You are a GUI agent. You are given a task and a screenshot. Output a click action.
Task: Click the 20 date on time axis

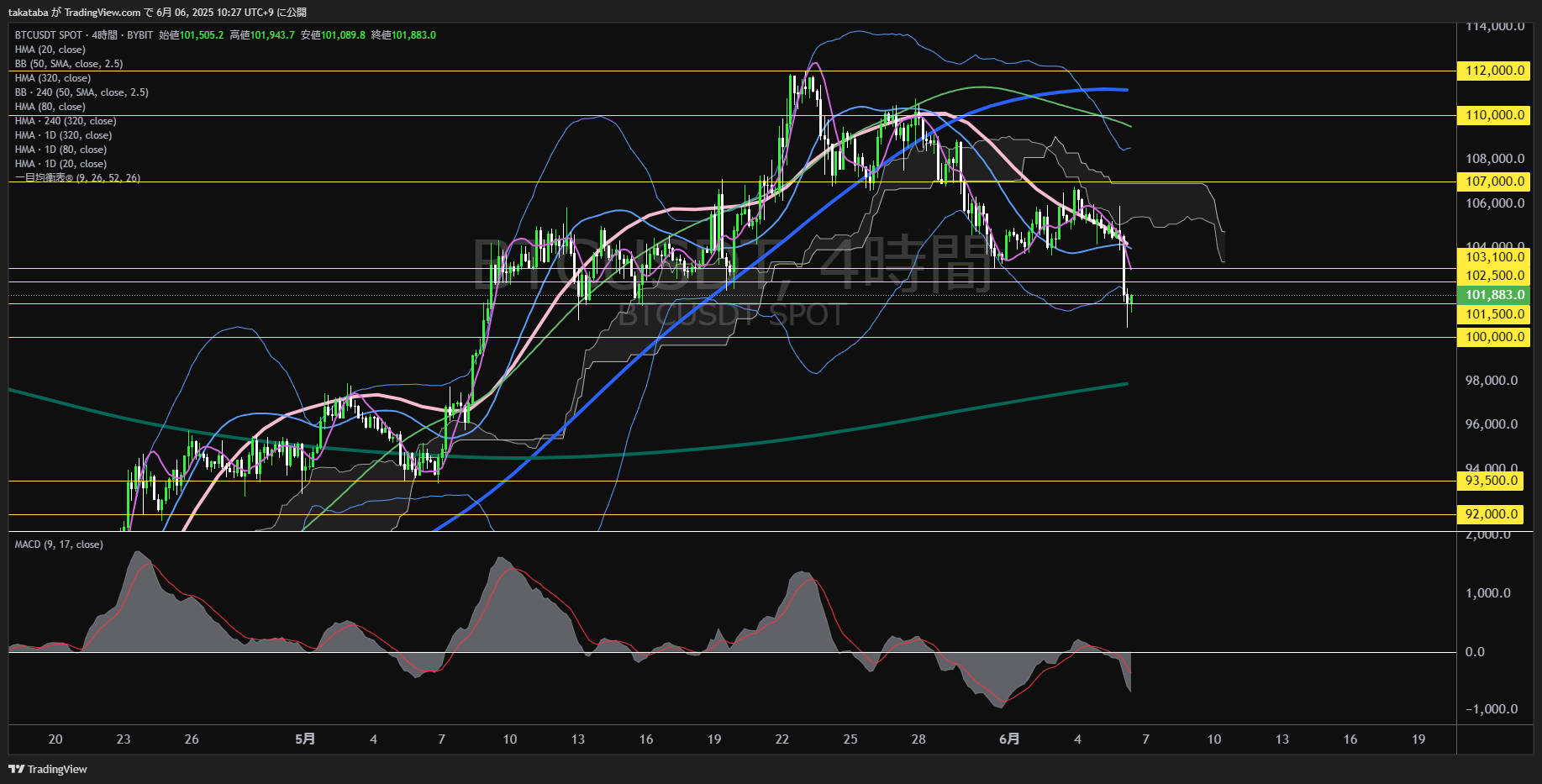[x=55, y=739]
